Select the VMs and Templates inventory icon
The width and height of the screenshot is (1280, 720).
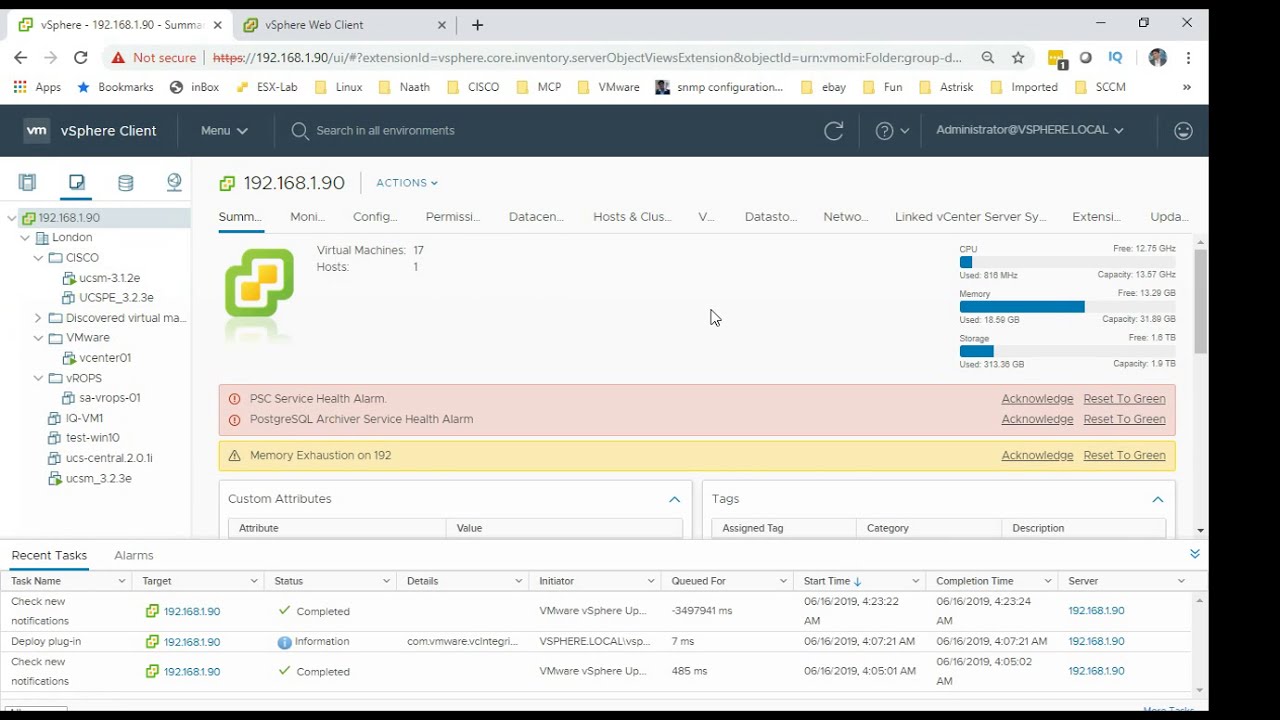click(76, 182)
